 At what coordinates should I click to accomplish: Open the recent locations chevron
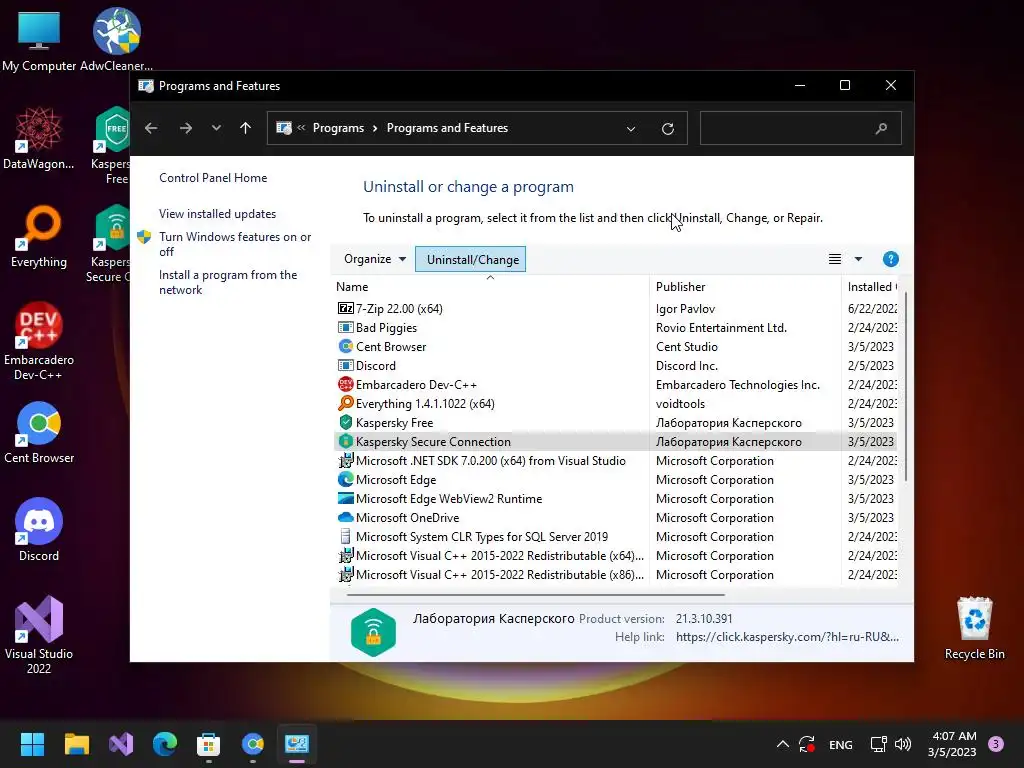[x=216, y=128]
